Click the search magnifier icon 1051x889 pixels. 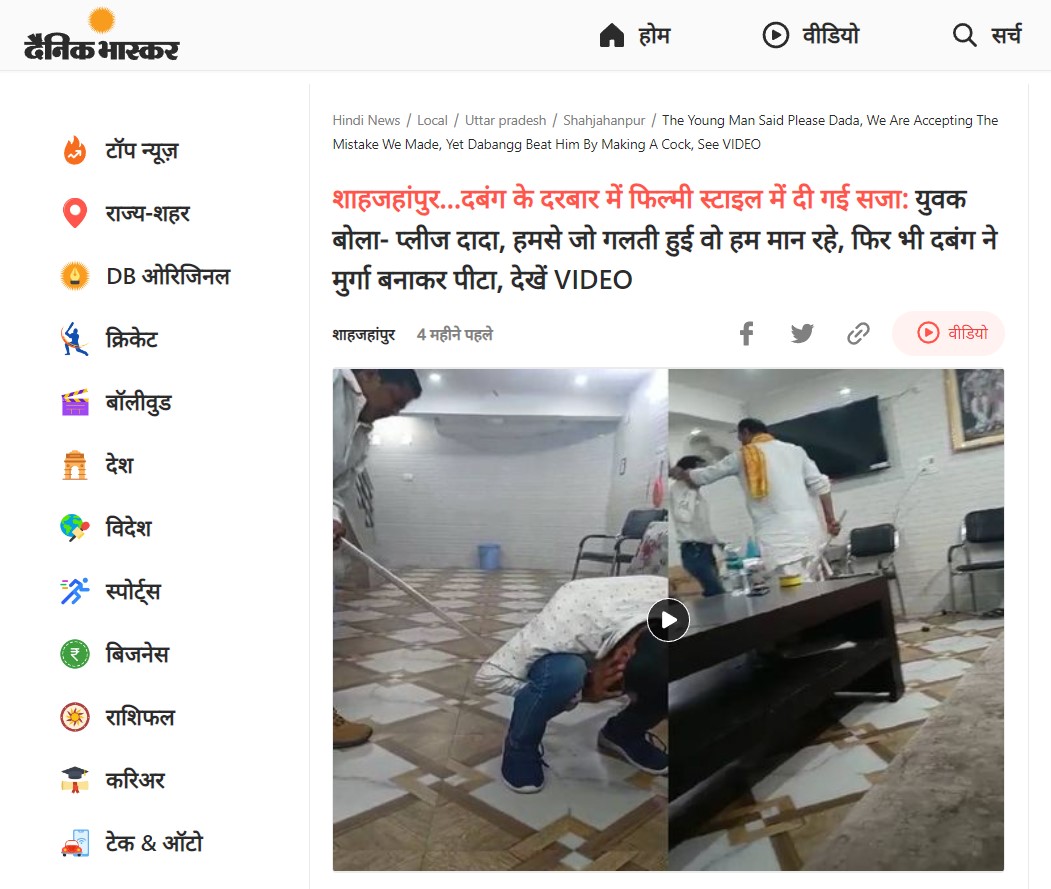coord(964,35)
